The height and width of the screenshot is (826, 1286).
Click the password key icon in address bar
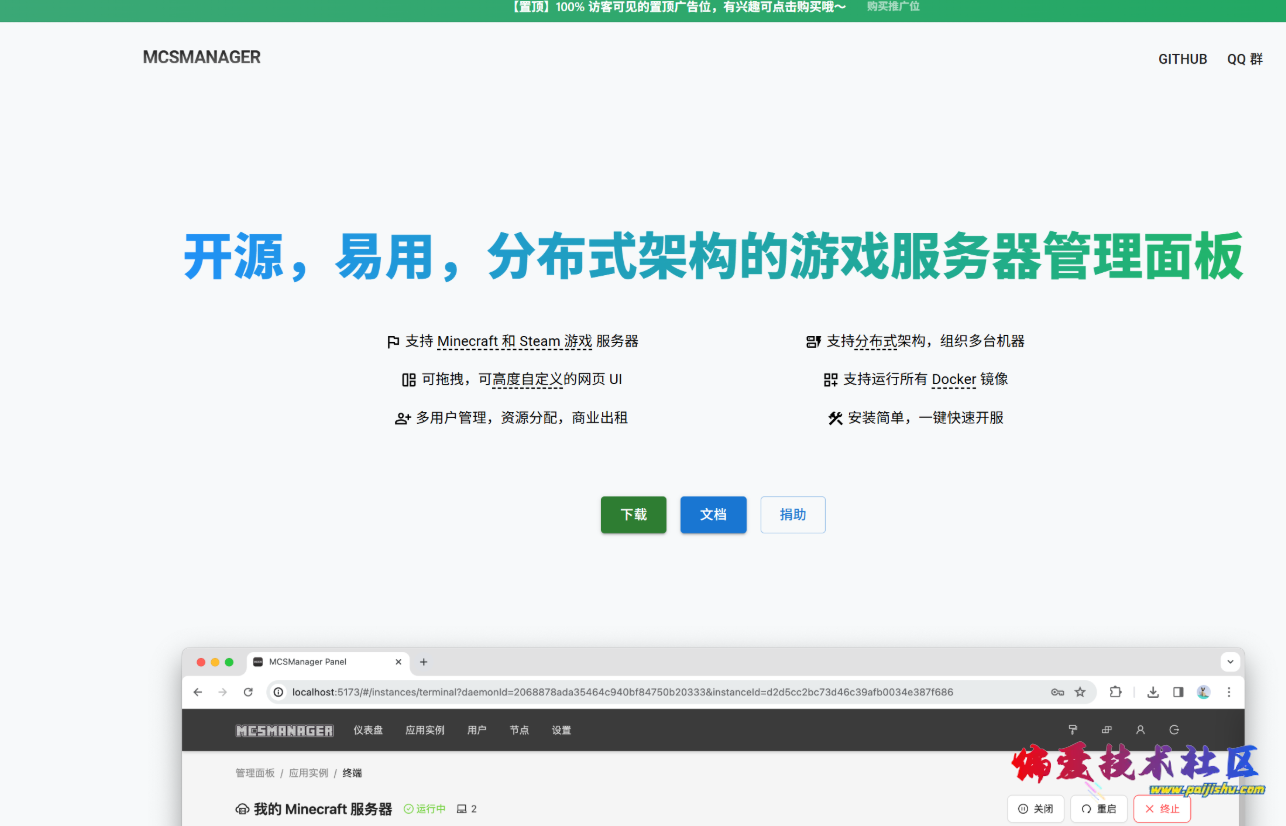pyautogui.click(x=1057, y=692)
